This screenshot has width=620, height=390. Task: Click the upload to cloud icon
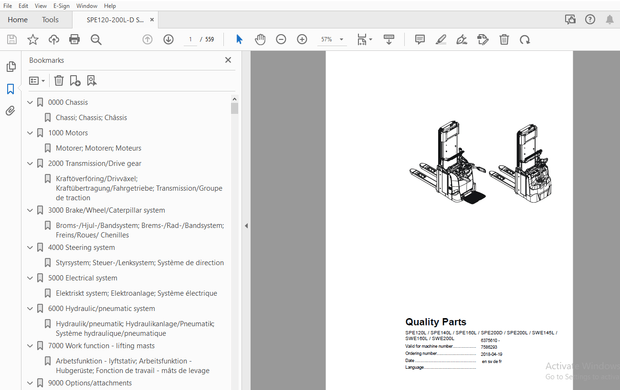coord(54,40)
